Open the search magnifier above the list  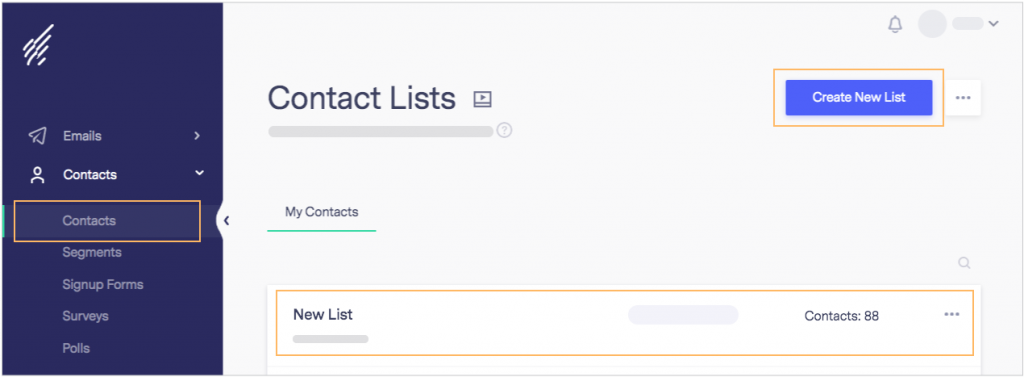pyautogui.click(x=964, y=263)
